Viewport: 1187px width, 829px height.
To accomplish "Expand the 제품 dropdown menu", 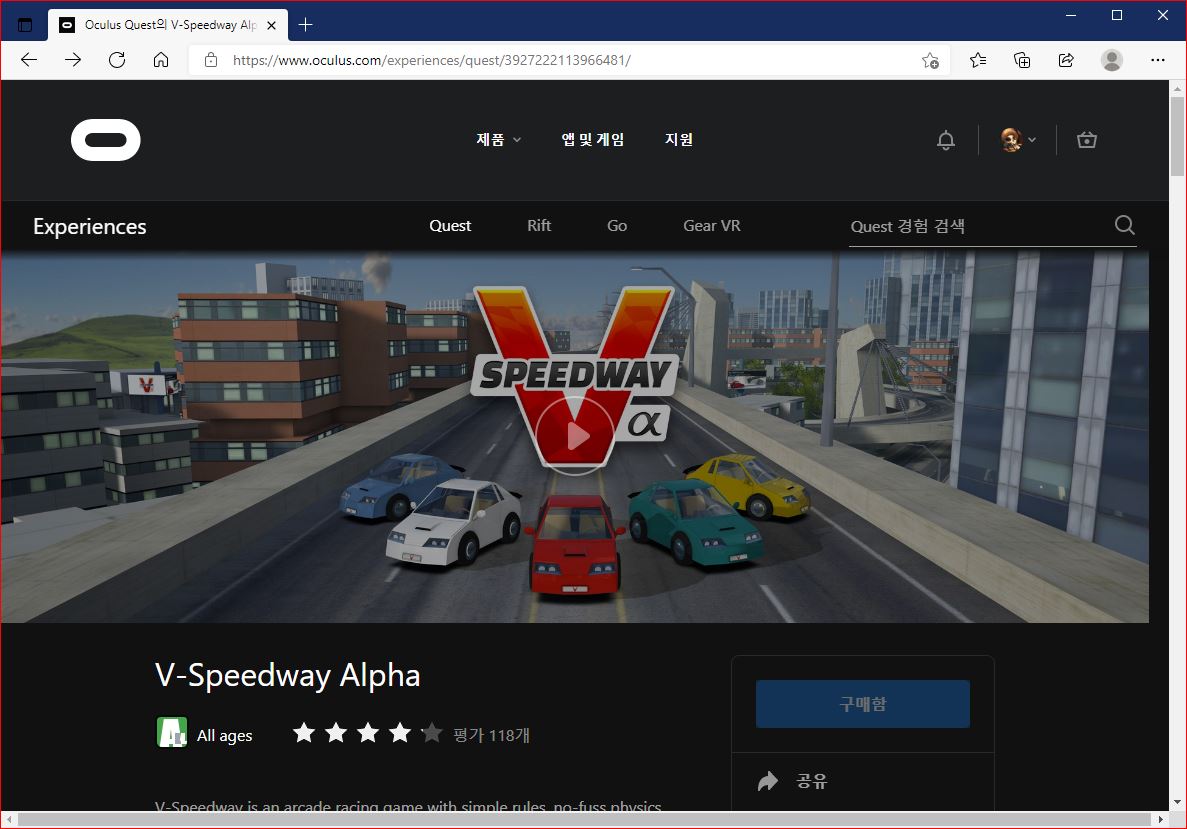I will pyautogui.click(x=498, y=139).
